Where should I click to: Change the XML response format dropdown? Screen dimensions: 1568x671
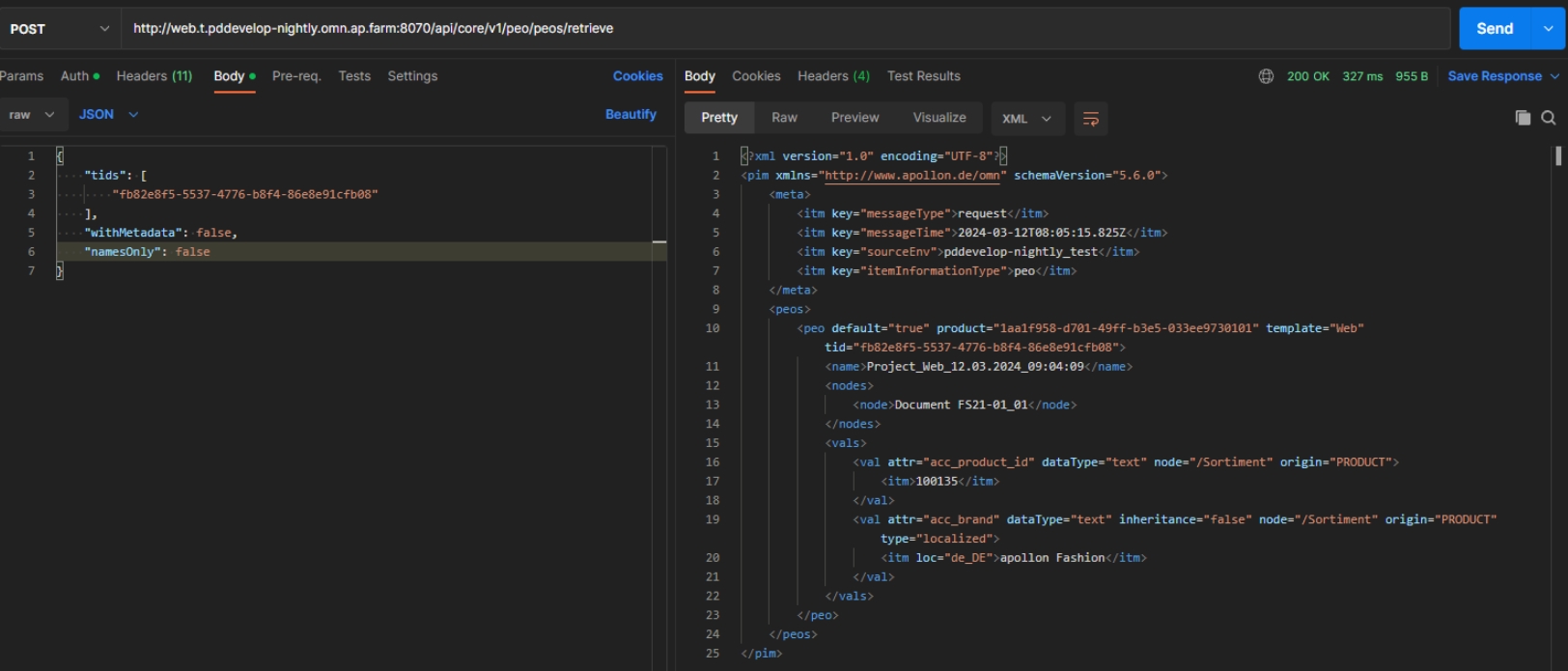1026,119
